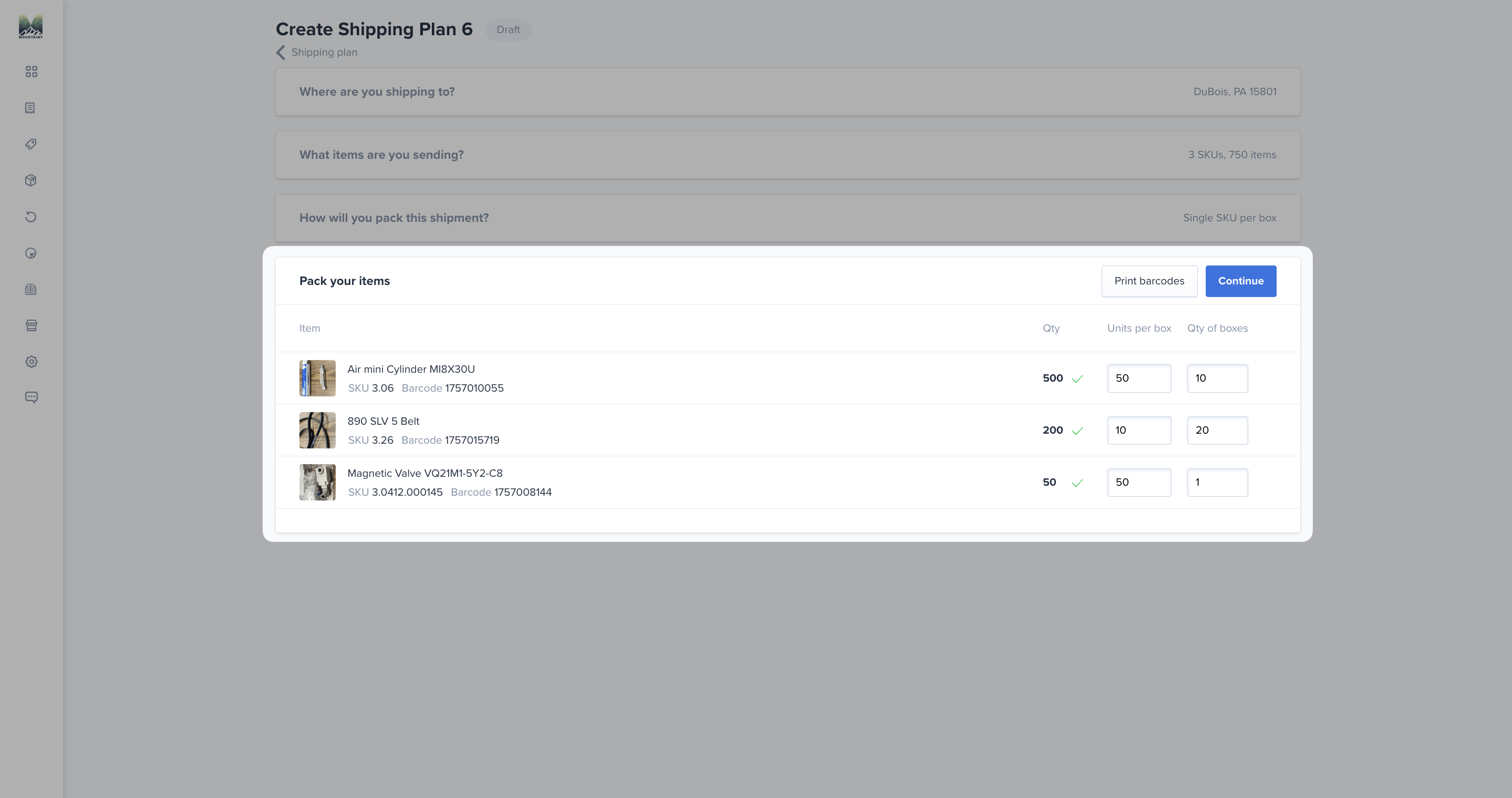Click item name '890 SLV 5 Belt'

pyautogui.click(x=384, y=422)
